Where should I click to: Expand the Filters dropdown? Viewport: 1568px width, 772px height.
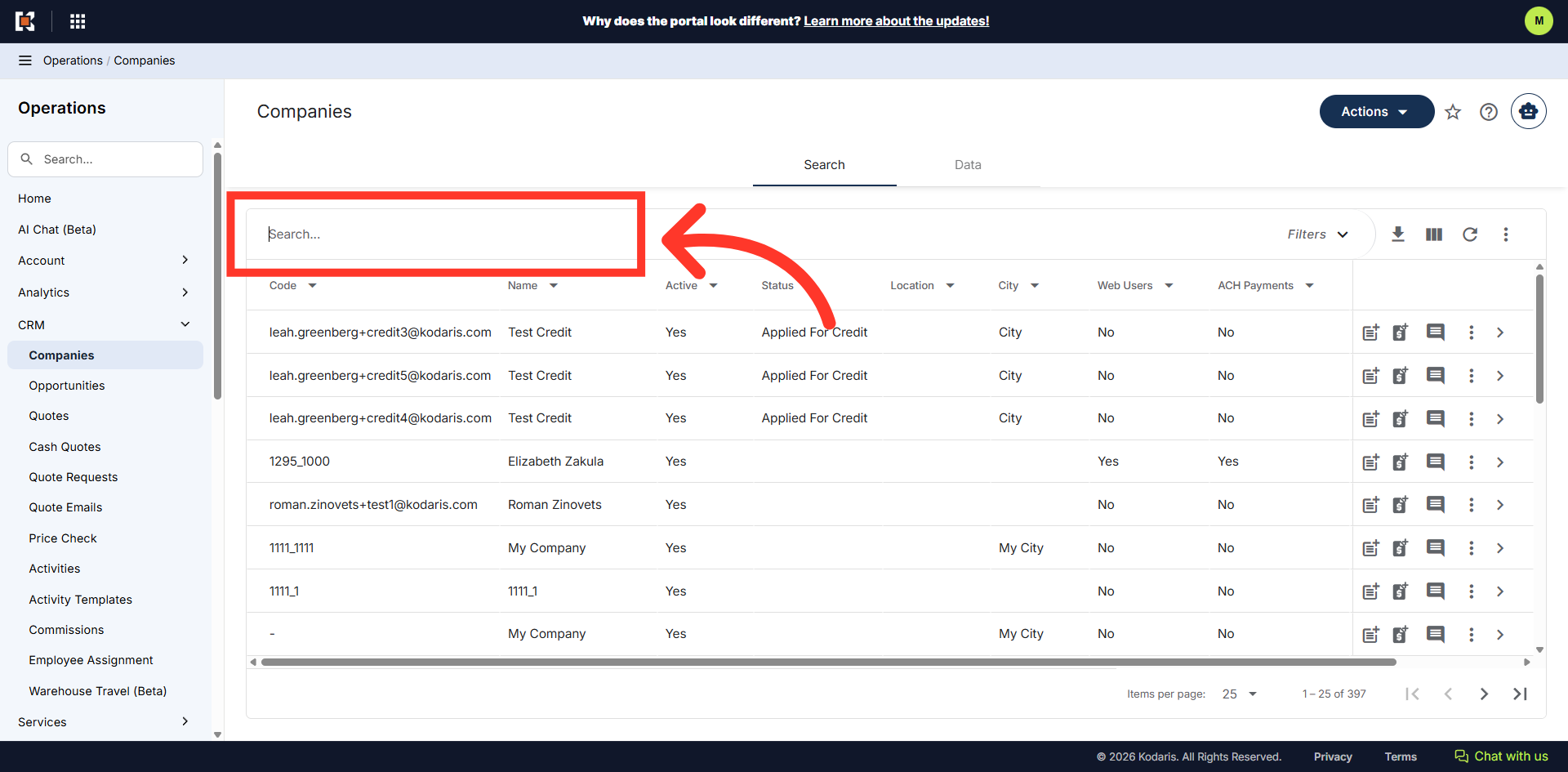pyautogui.click(x=1317, y=234)
